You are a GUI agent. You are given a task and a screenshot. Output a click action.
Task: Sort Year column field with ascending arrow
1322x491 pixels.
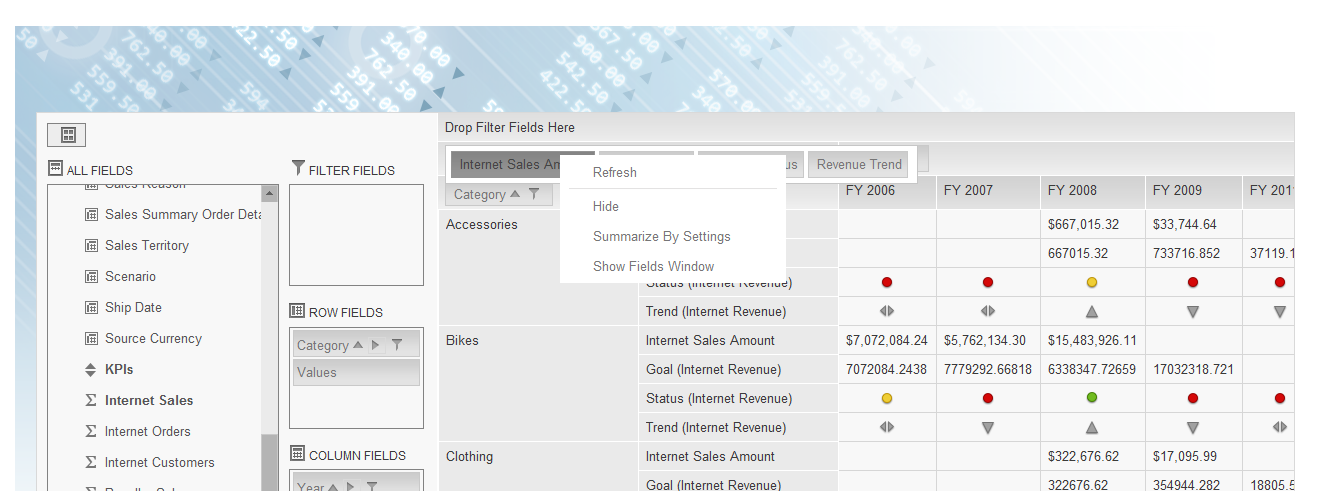click(331, 487)
